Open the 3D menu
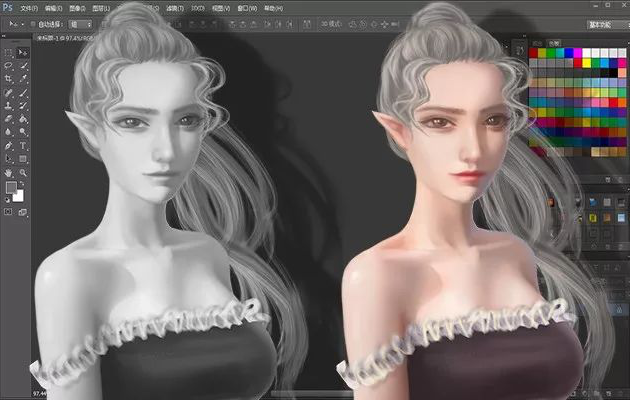Image resolution: width=630 pixels, height=400 pixels. coord(198,8)
